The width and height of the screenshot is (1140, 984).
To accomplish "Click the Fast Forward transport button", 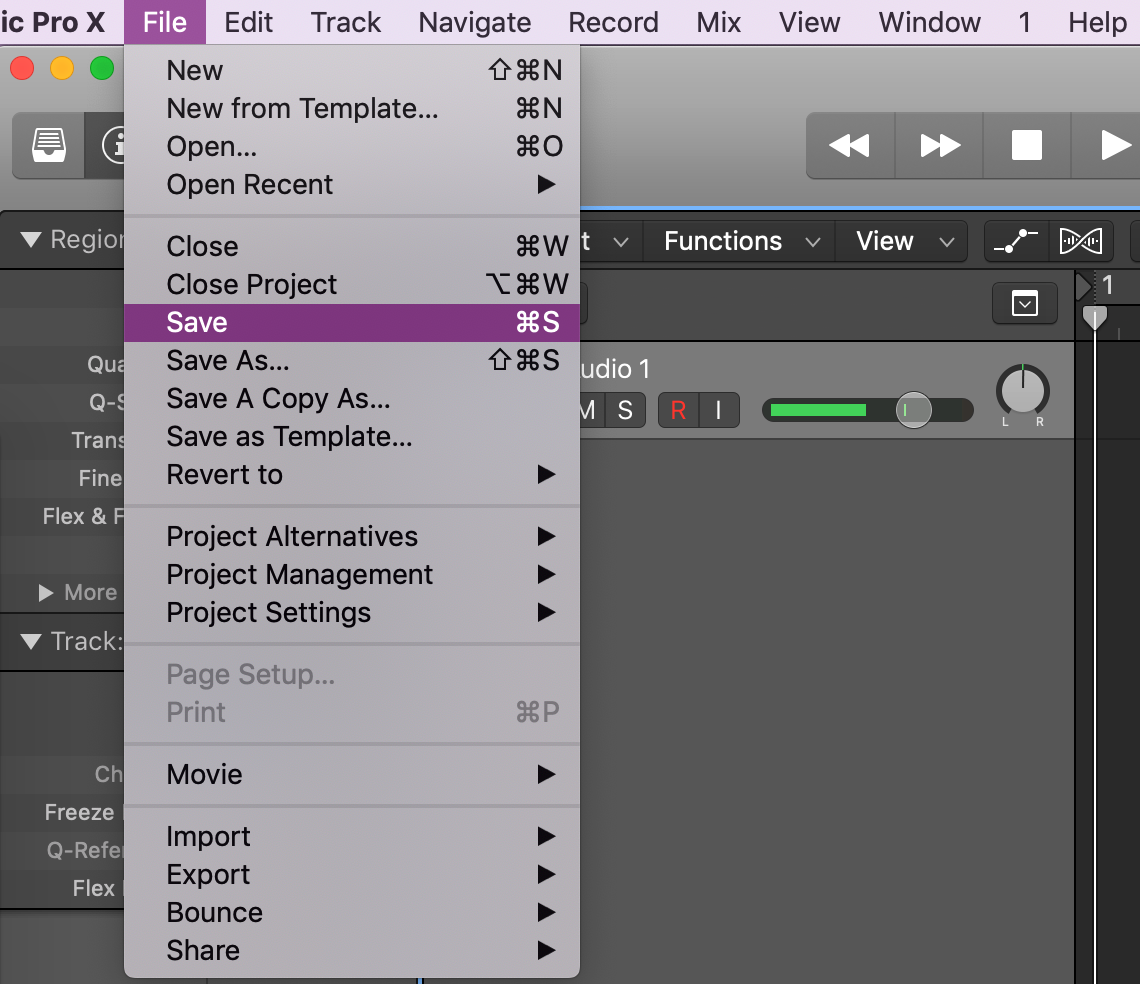I will click(939, 145).
